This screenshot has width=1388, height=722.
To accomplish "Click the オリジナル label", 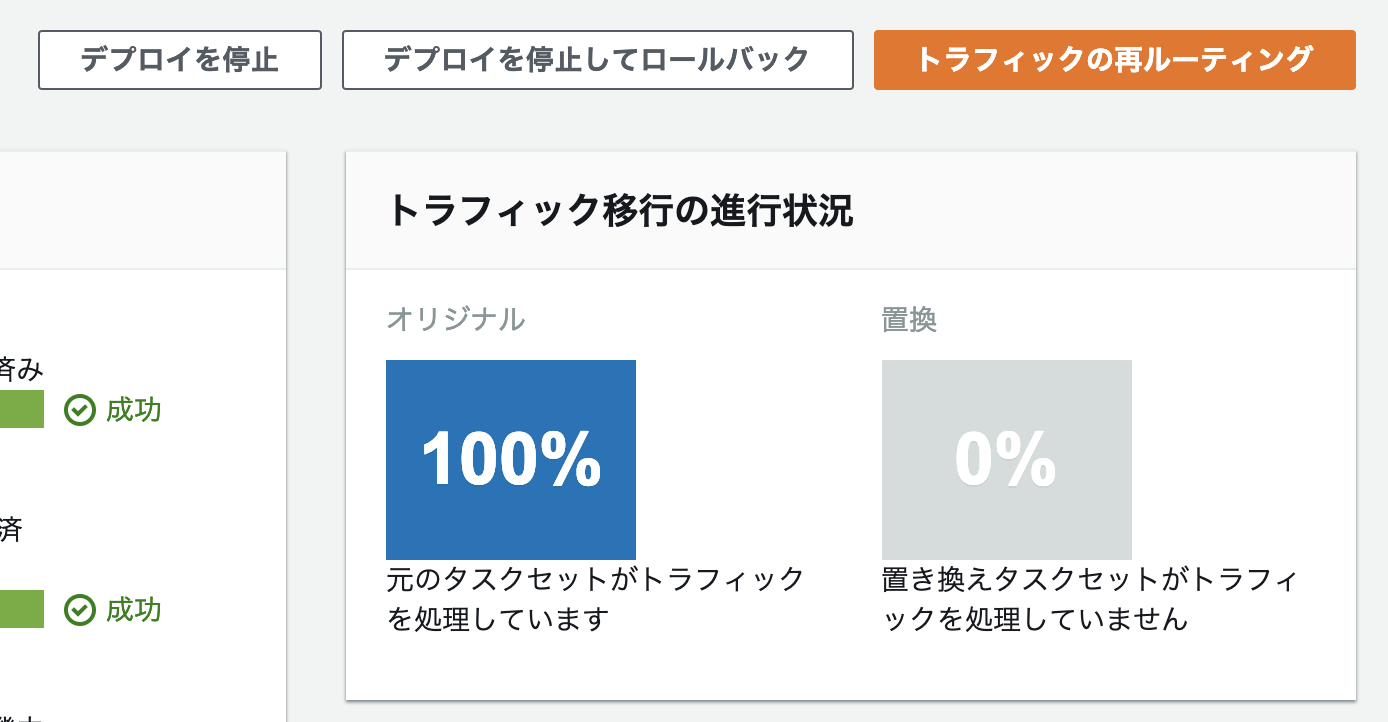I will (455, 319).
